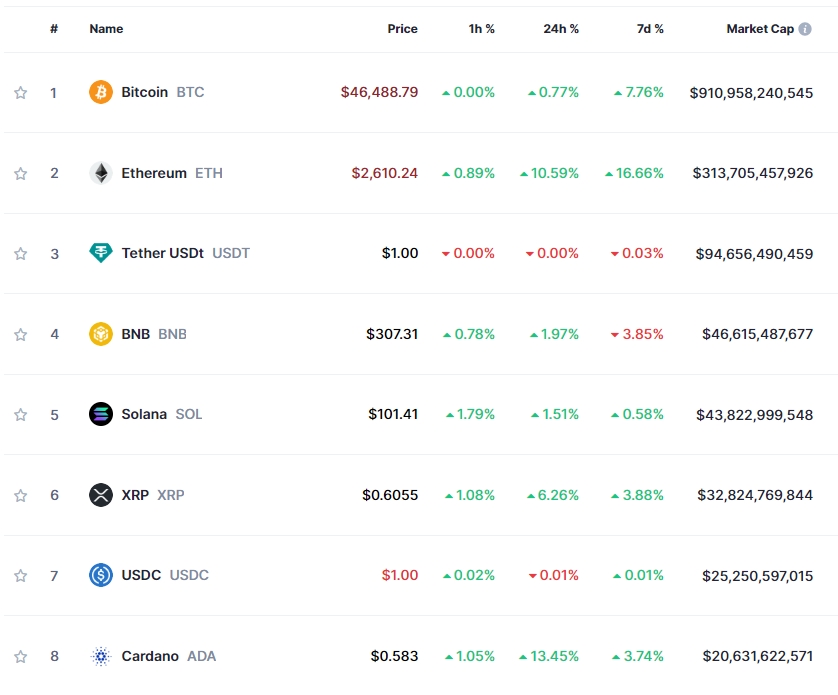Open BNB via its yellow logo
Viewport: 838px width, 695px height.
click(x=101, y=334)
